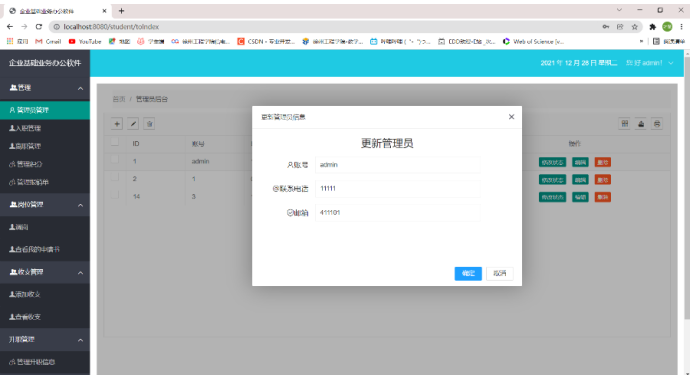The height and width of the screenshot is (375, 690).
Task: Open the first item under third sidebar group
Action: (45, 294)
